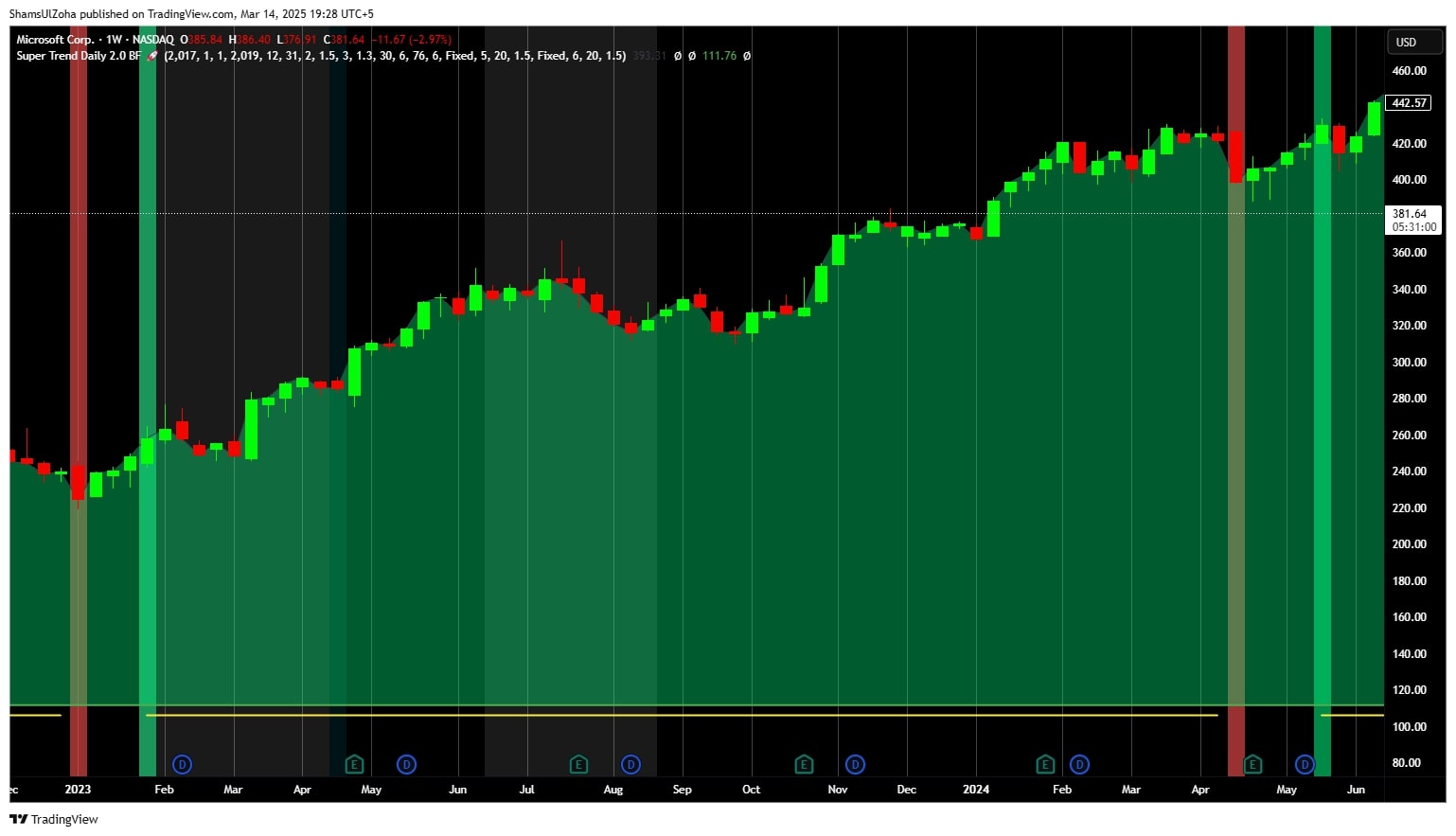Screen dimensions: 1456x836
Task: Click the 2024 label on time axis
Action: [976, 790]
